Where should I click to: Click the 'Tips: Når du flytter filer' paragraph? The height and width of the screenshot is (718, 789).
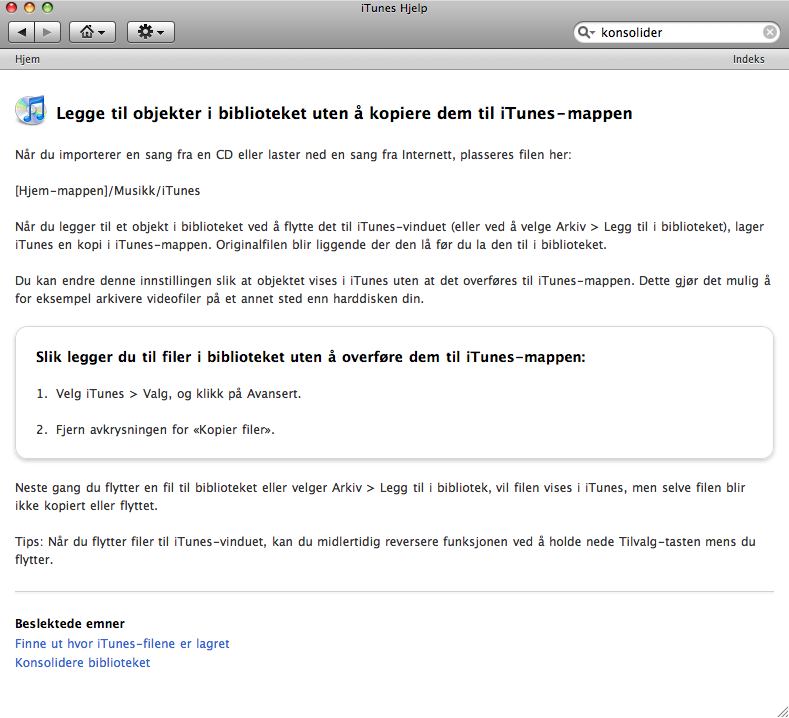tap(385, 550)
